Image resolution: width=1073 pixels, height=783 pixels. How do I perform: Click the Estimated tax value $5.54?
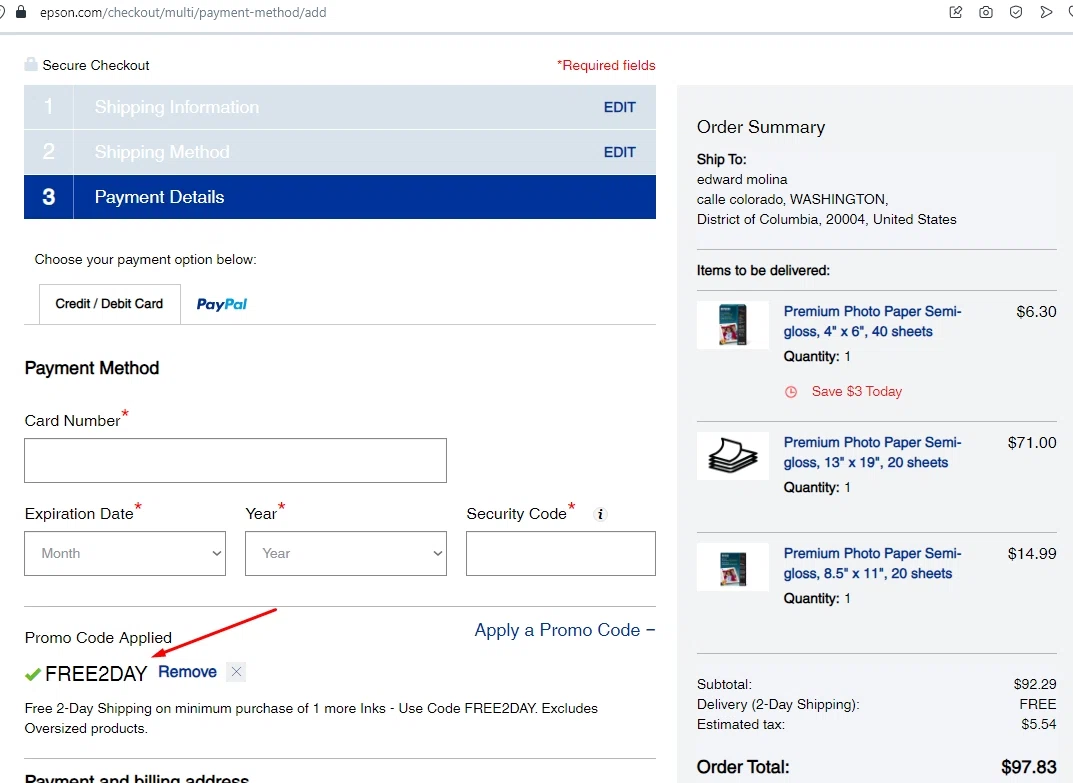(x=1039, y=724)
